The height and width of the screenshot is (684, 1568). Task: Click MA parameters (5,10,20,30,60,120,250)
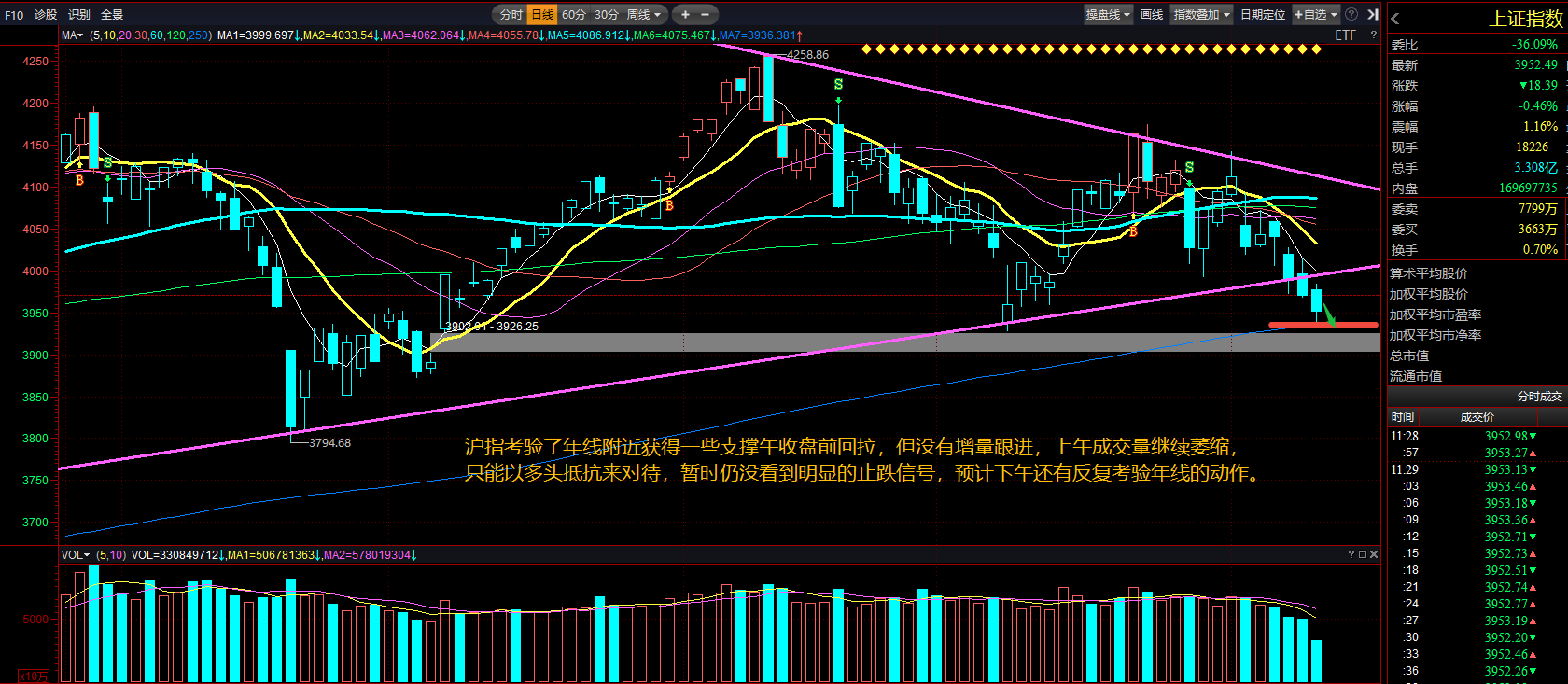pos(150,35)
